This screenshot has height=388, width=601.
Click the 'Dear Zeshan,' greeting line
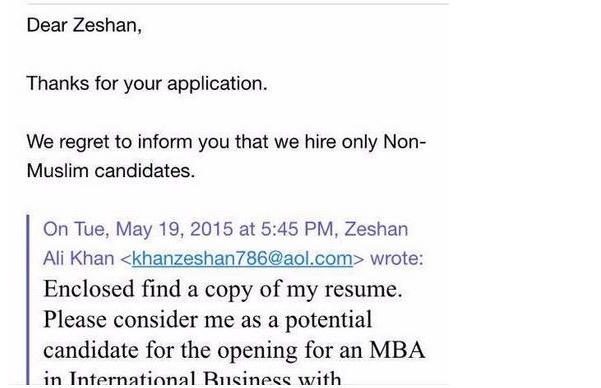click(x=84, y=25)
